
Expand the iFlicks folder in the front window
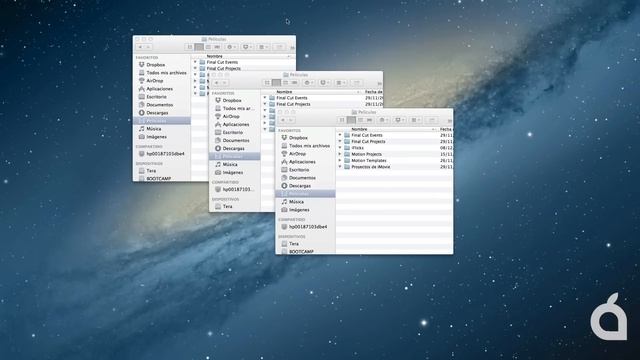click(x=340, y=148)
